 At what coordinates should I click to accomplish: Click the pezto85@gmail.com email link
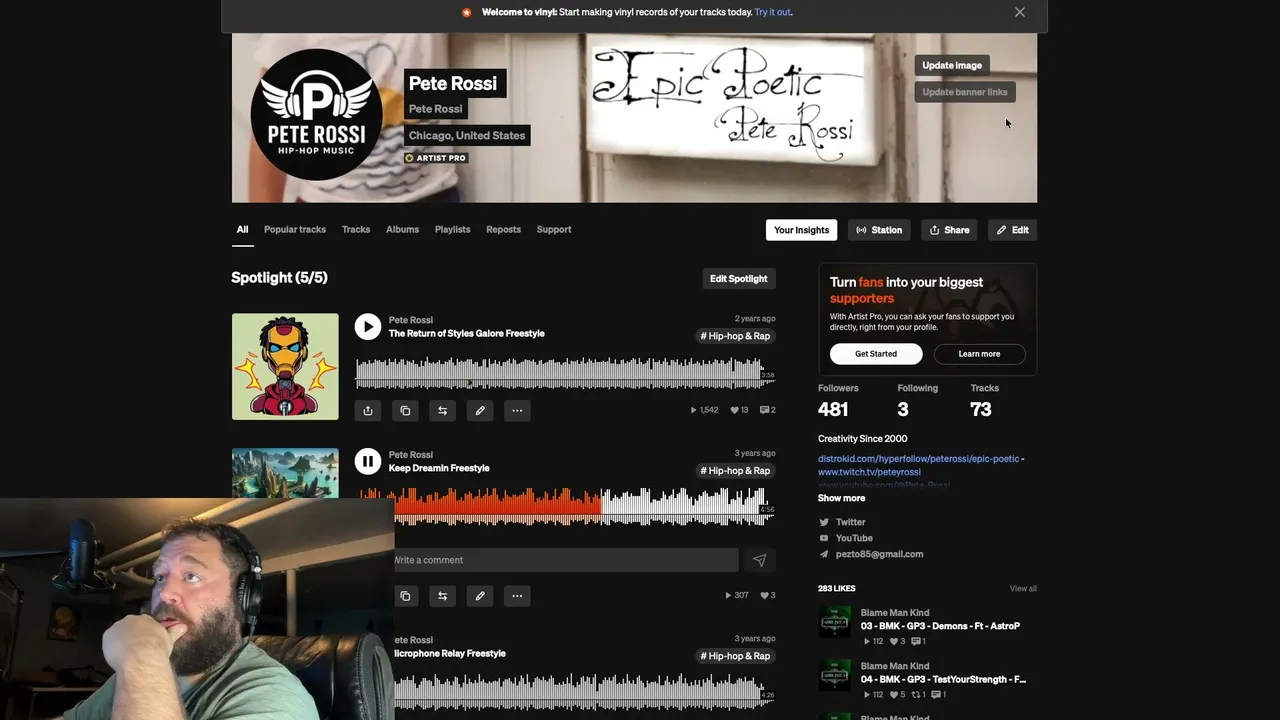[879, 554]
